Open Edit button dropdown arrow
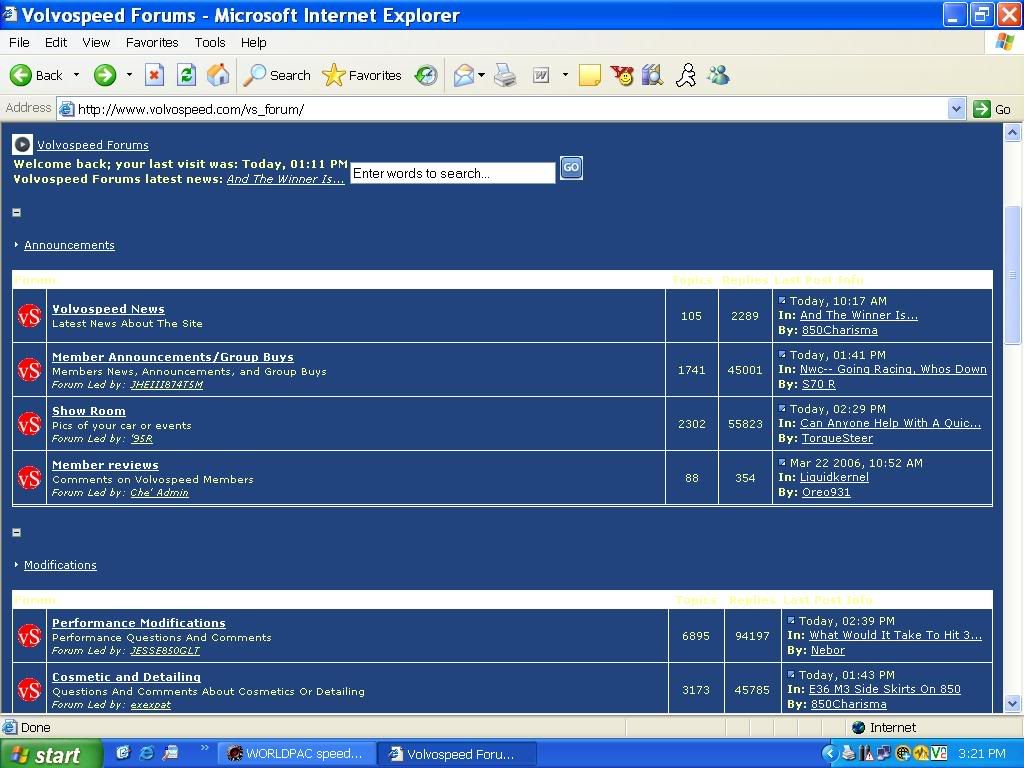Viewport: 1024px width, 768px height. point(565,75)
